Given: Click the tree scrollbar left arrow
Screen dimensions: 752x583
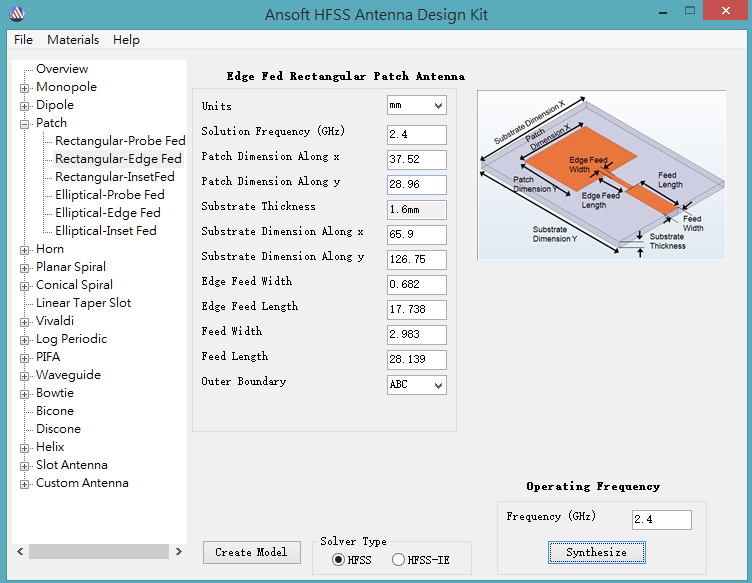Looking at the screenshot, I should click(20, 551).
